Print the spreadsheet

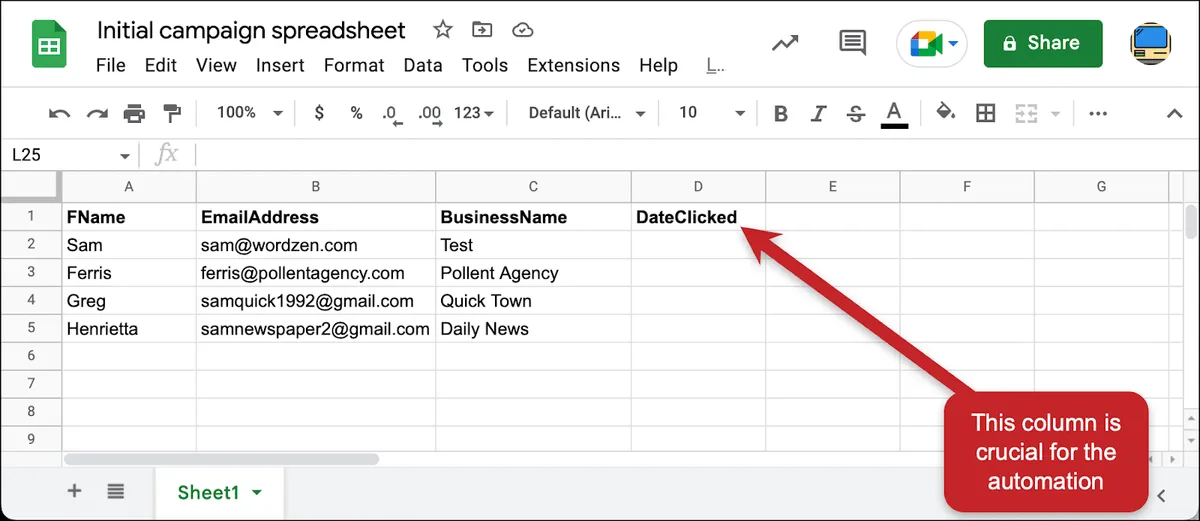click(x=134, y=114)
